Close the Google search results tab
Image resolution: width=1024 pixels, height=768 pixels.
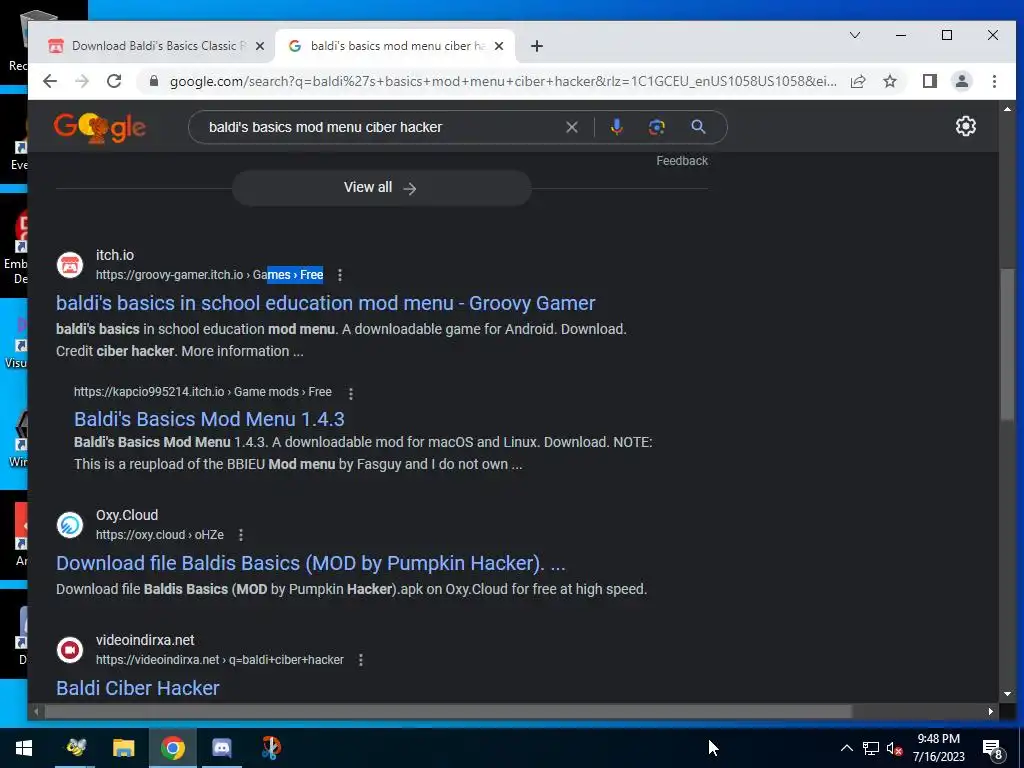click(x=499, y=46)
